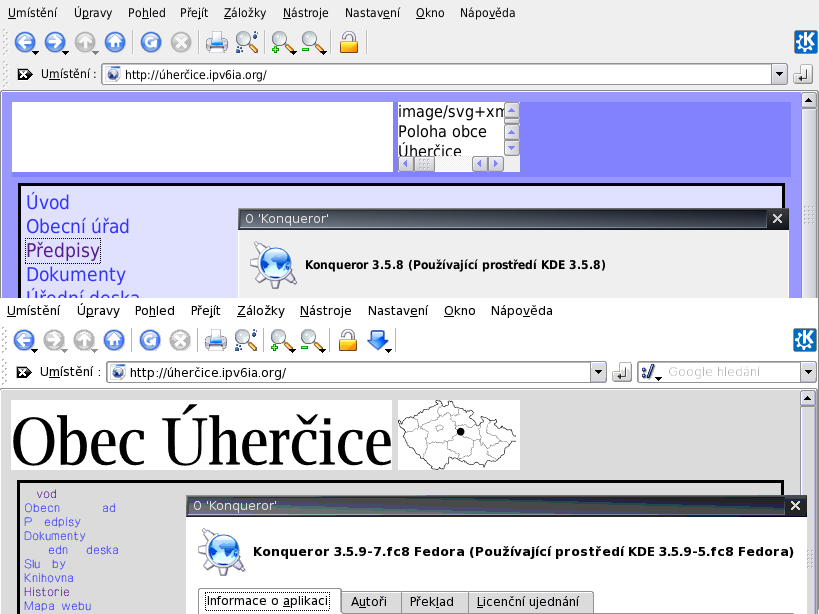Open the Knihovna link in the lower page
This screenshot has width=819, height=614.
(49, 578)
